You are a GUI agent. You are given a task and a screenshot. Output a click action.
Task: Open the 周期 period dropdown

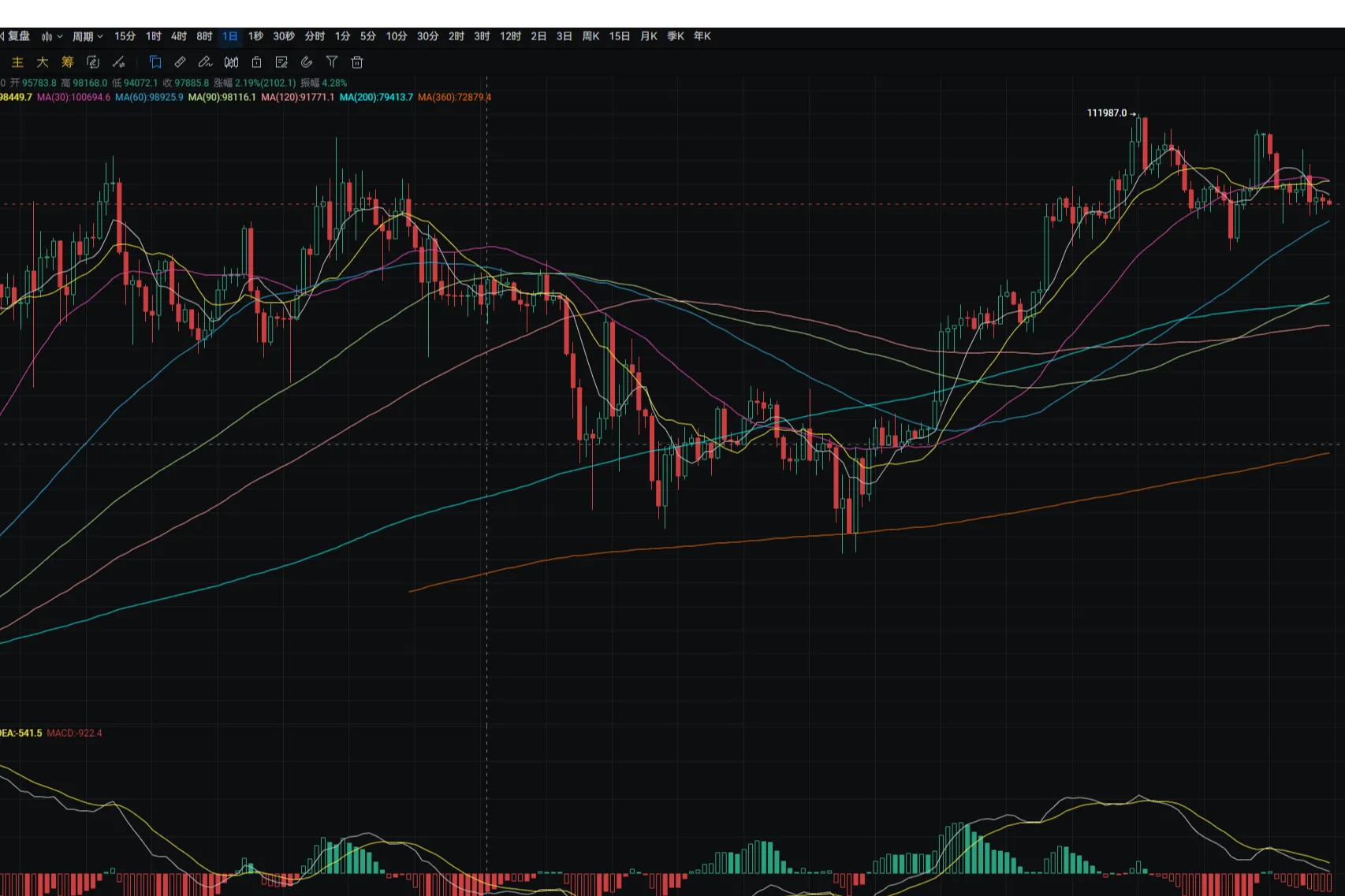pyautogui.click(x=88, y=36)
